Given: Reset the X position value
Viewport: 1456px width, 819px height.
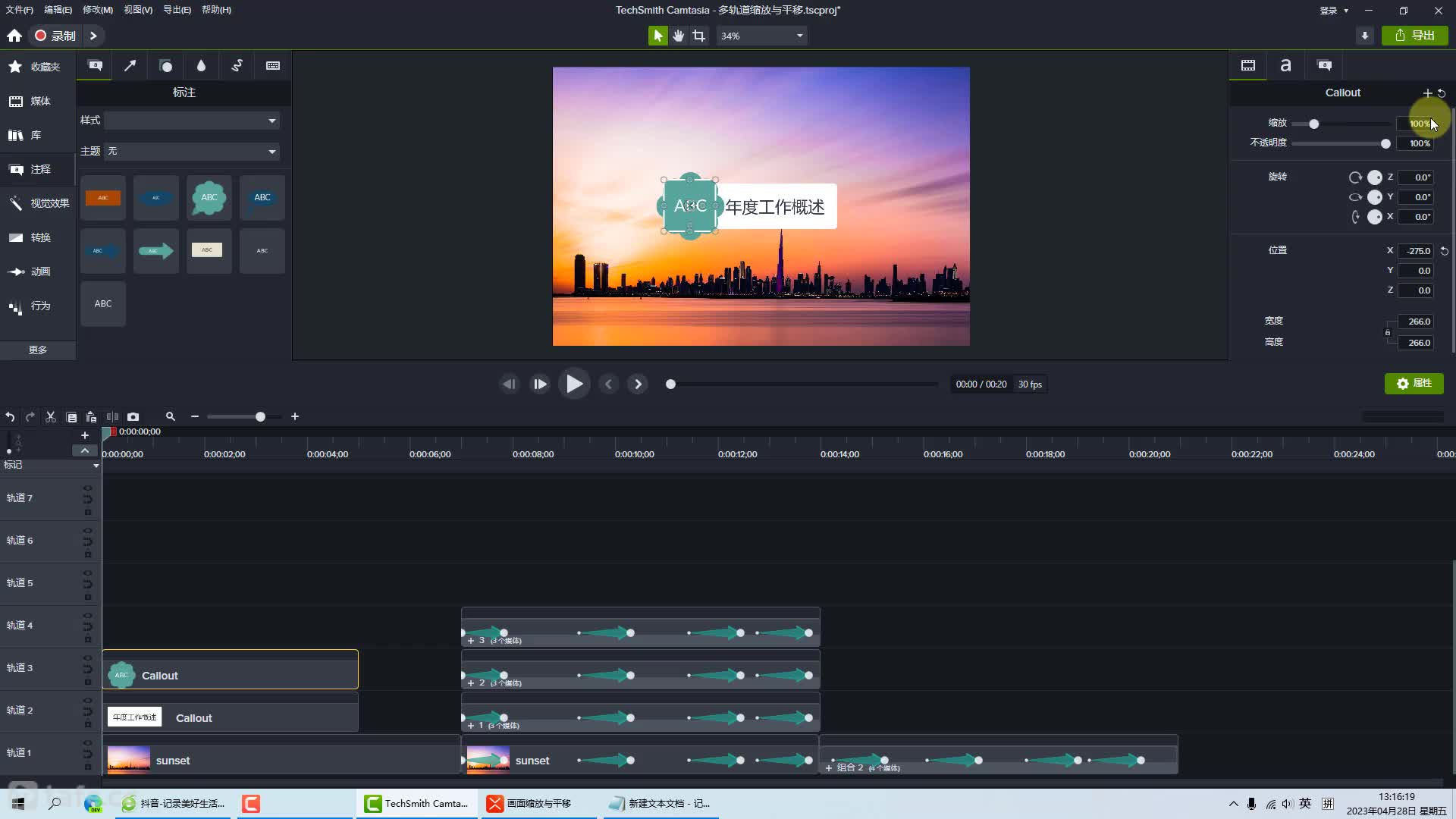Looking at the screenshot, I should pyautogui.click(x=1445, y=251).
